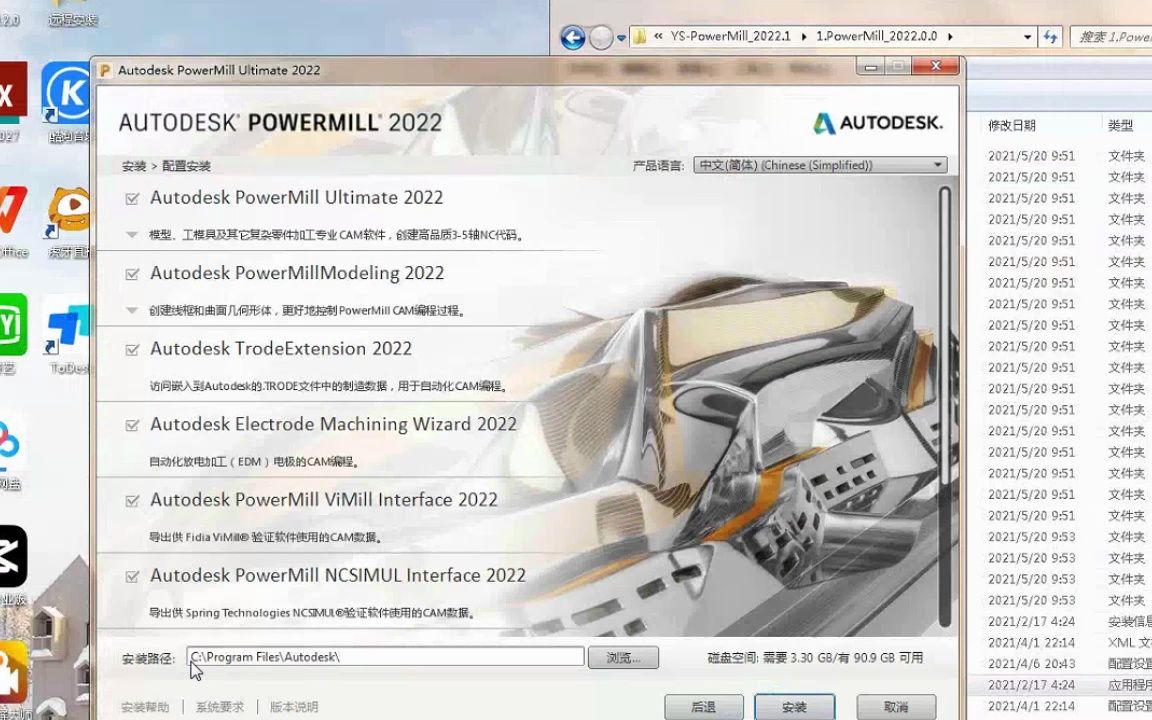The image size is (1152, 720).
Task: Click the folder icon in Explorer address bar
Action: (x=639, y=36)
